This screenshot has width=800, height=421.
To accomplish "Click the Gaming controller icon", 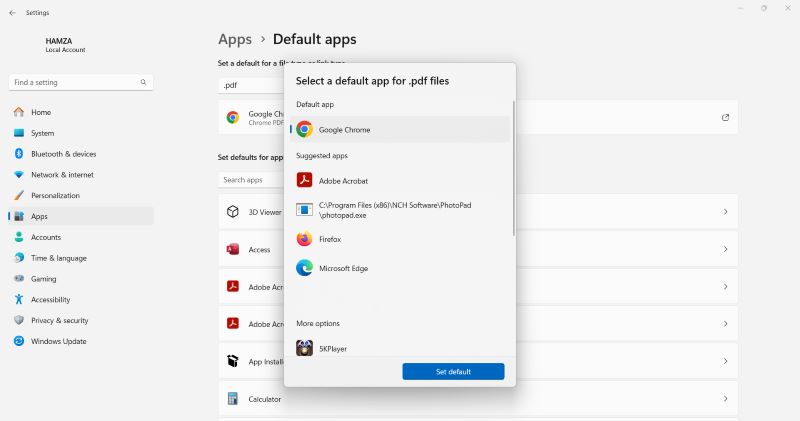I will [x=19, y=279].
